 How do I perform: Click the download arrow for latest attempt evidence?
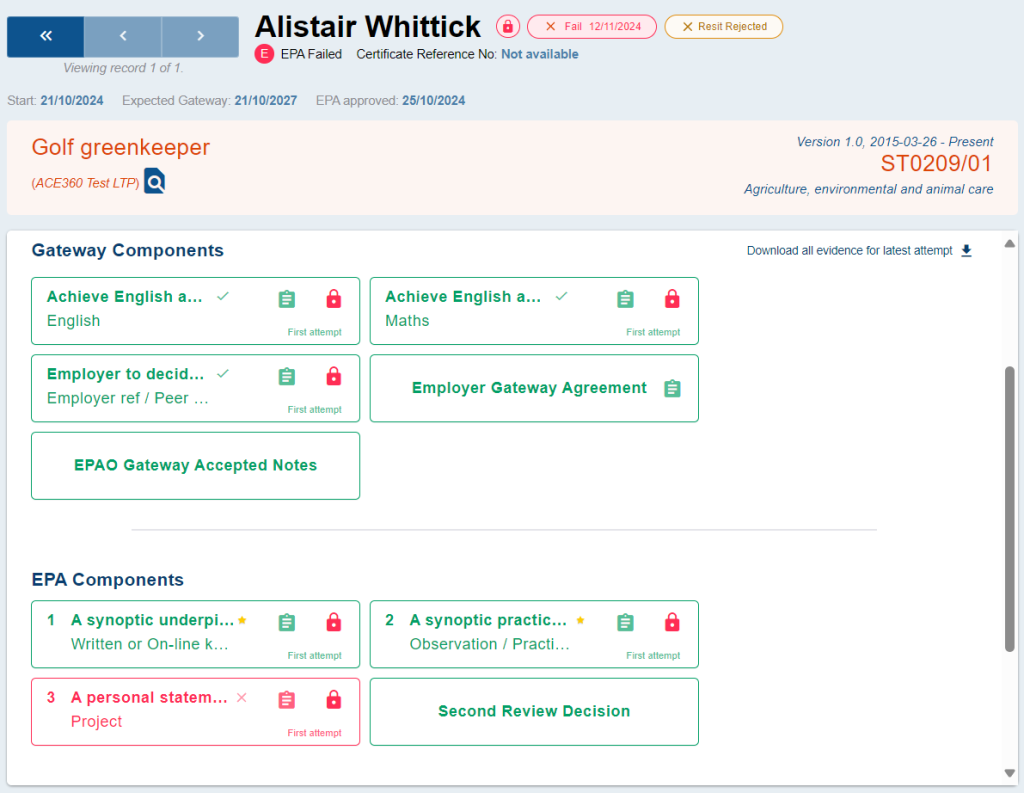(966, 251)
